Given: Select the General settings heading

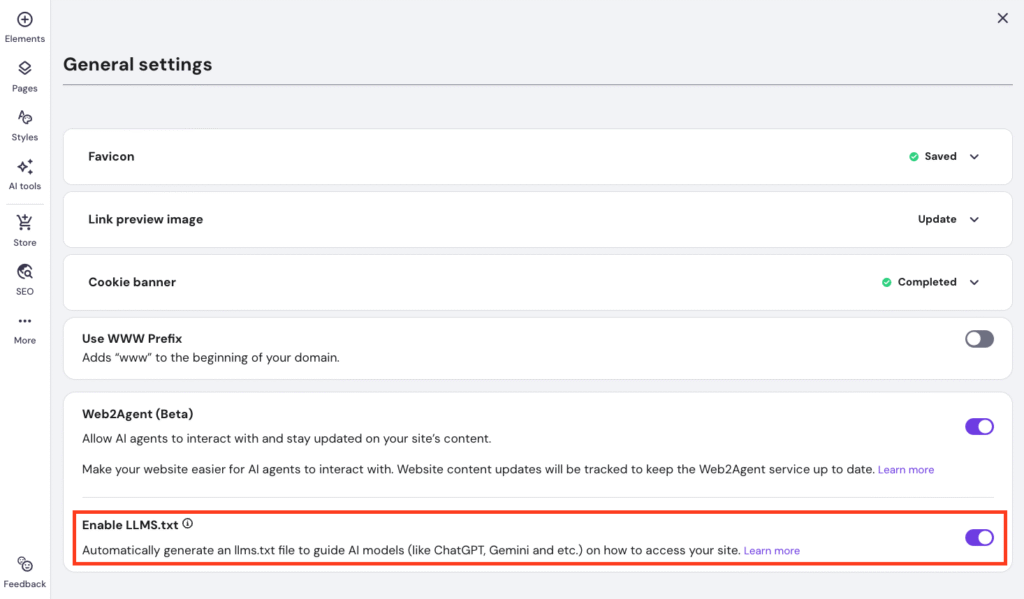Looking at the screenshot, I should point(137,64).
